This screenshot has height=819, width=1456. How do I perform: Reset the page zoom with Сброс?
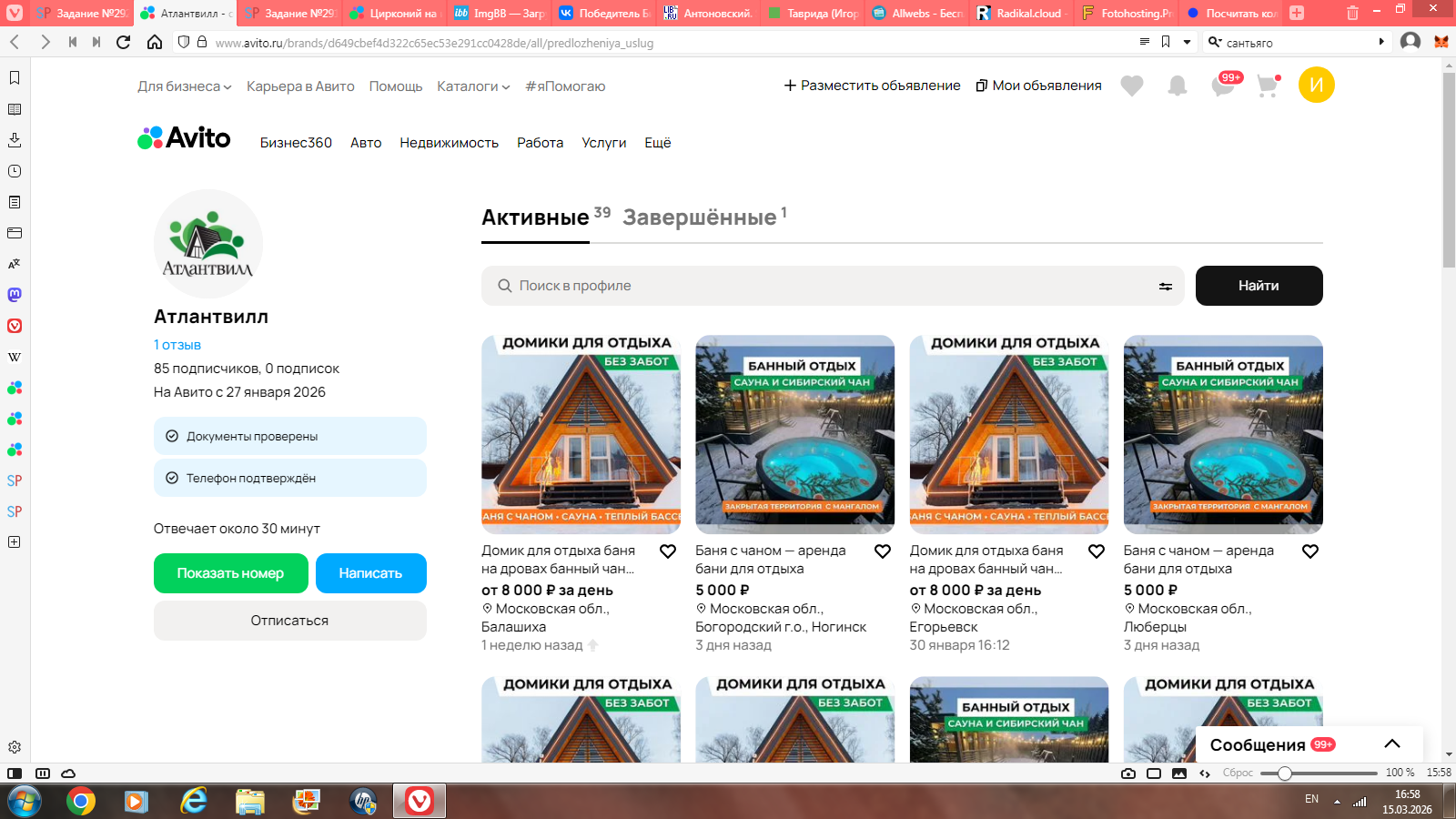coord(1239,773)
